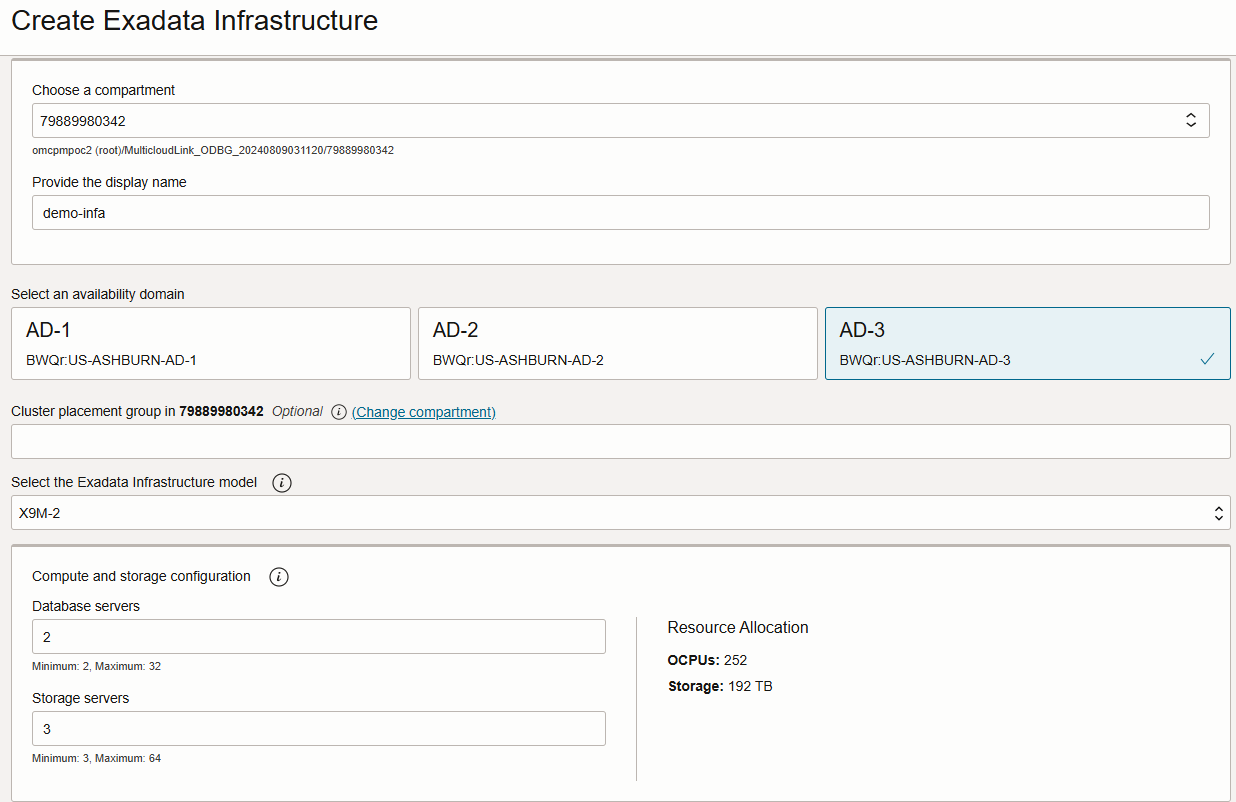The image size is (1236, 802).
Task: Choose a different compartment from 79889980342 dropdown
Action: pyautogui.click(x=620, y=119)
